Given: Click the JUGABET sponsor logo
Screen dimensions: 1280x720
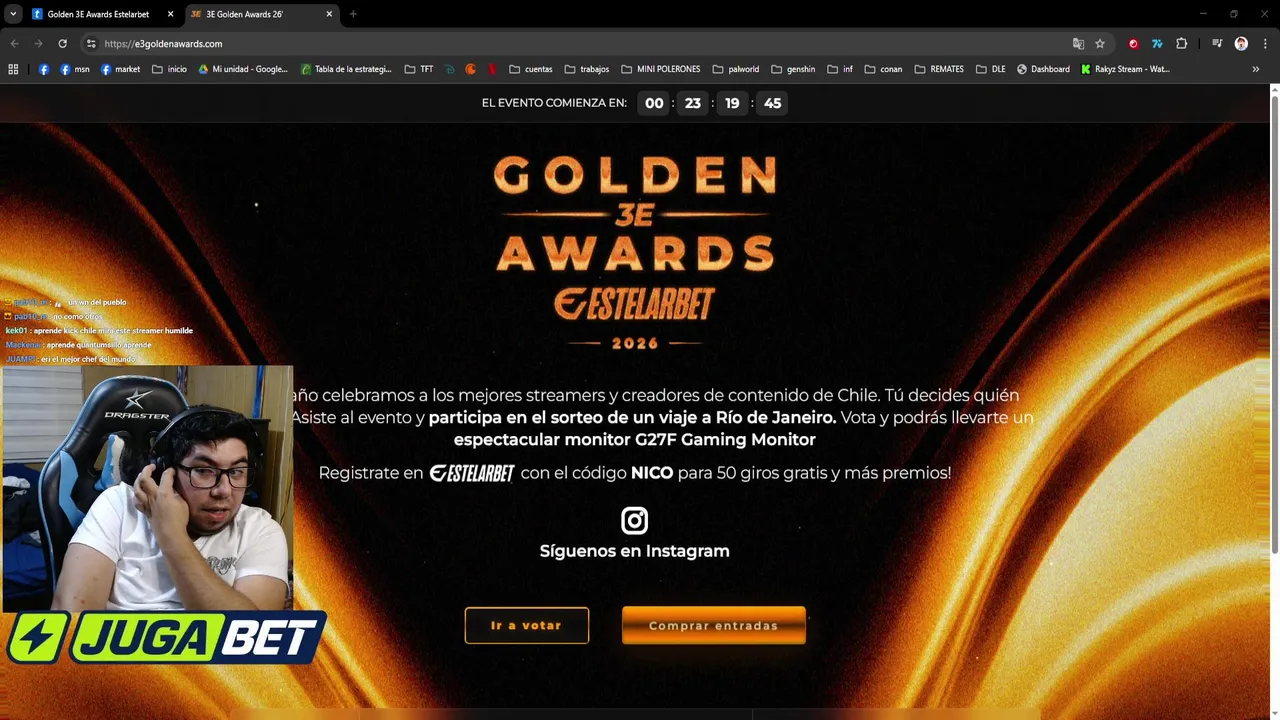Looking at the screenshot, I should pos(167,637).
